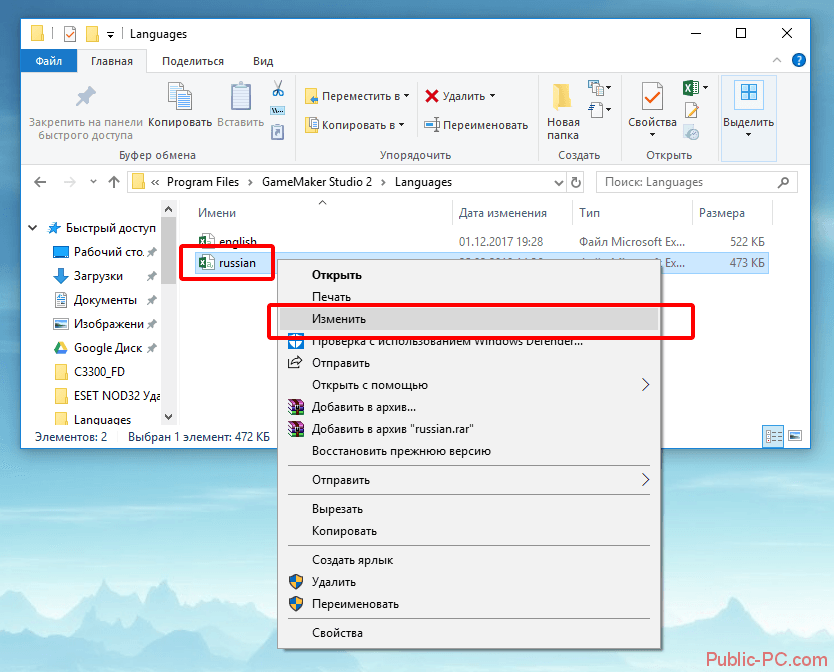Expand the Select (Выделить) dropdown
This screenshot has height=672, width=834.
[x=748, y=110]
